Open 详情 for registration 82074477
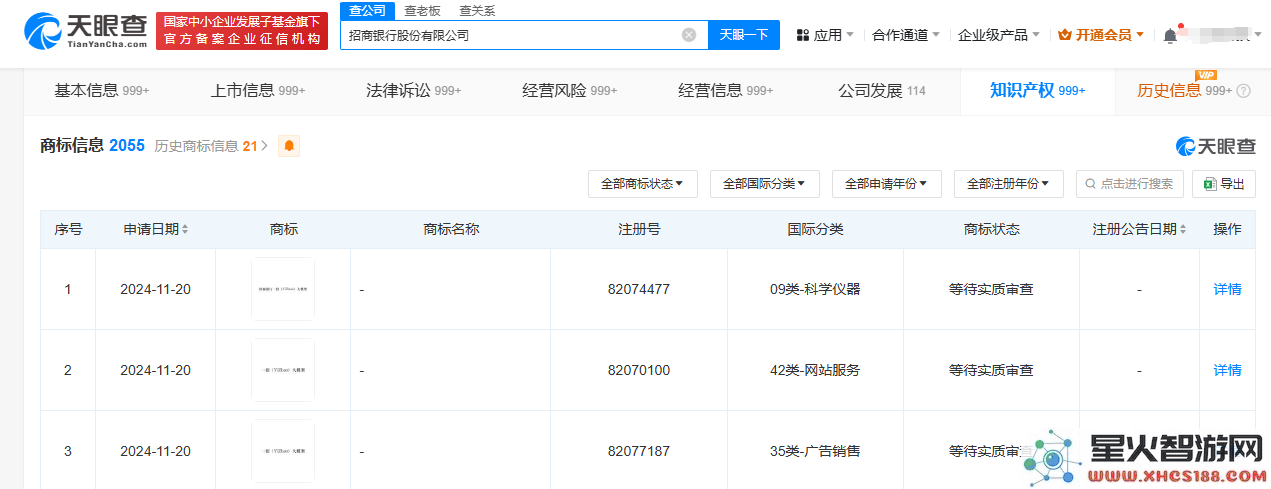 click(x=1227, y=289)
